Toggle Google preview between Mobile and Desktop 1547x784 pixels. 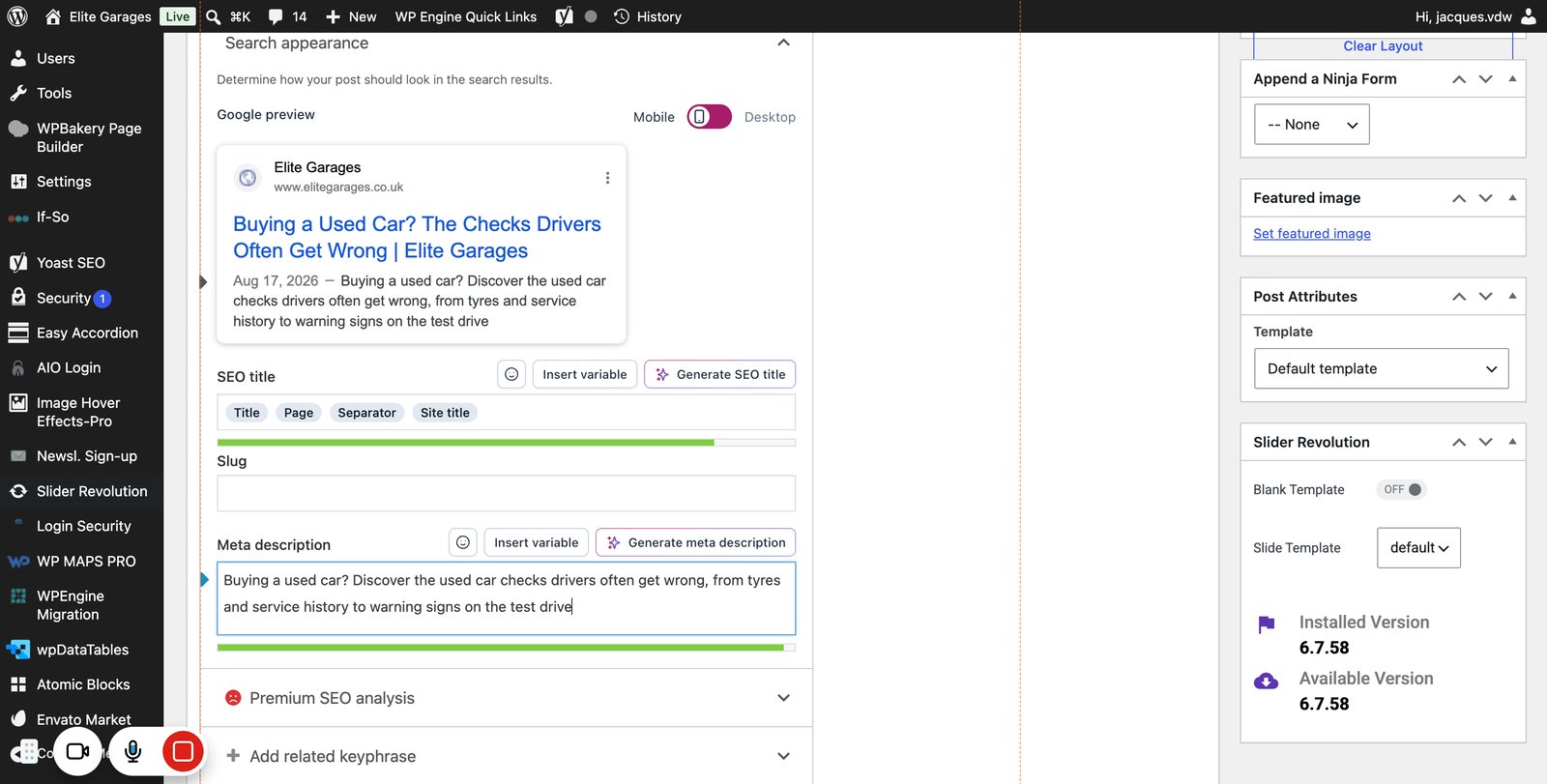(709, 117)
